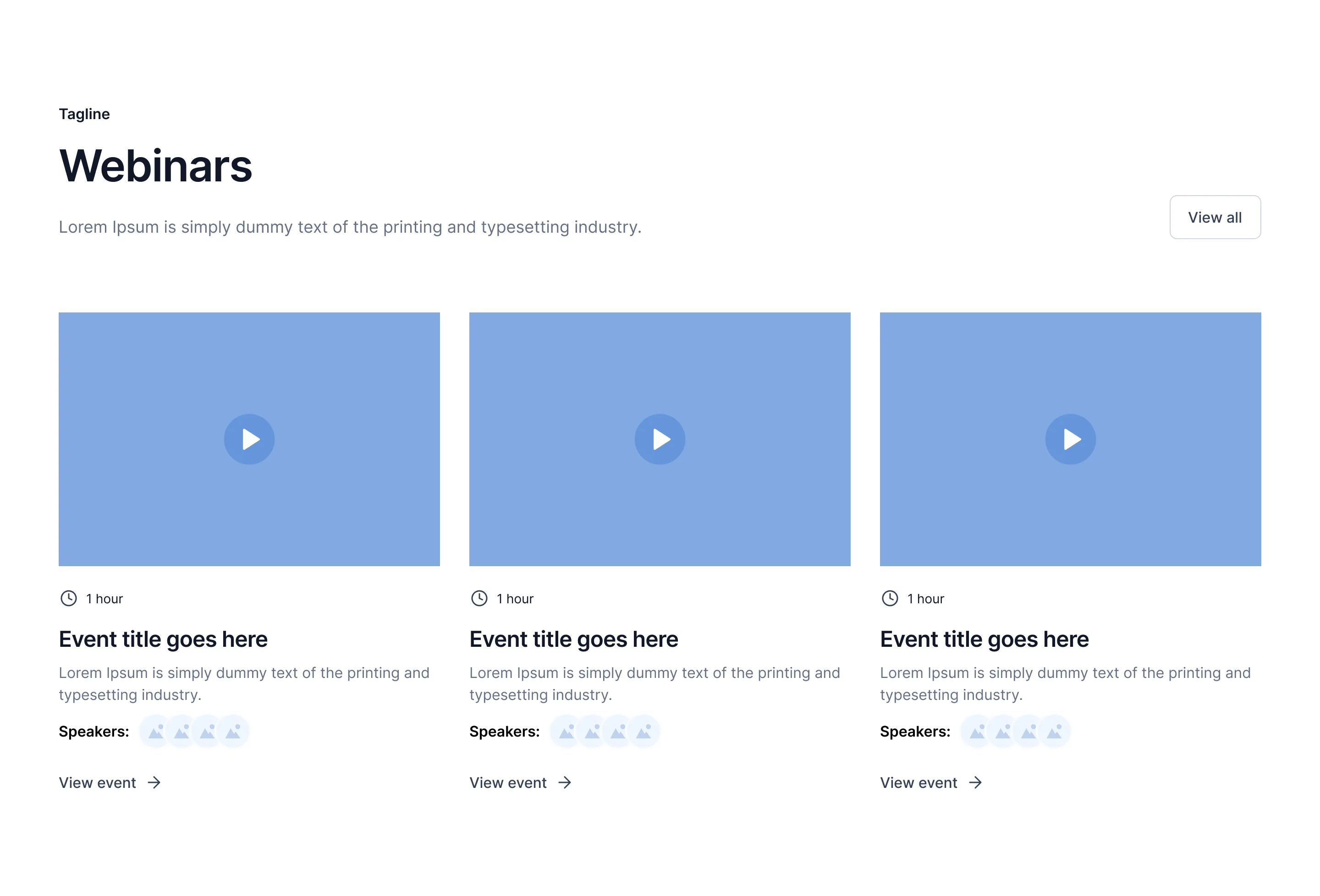
Task: Open View event link in middle card
Action: tap(520, 782)
